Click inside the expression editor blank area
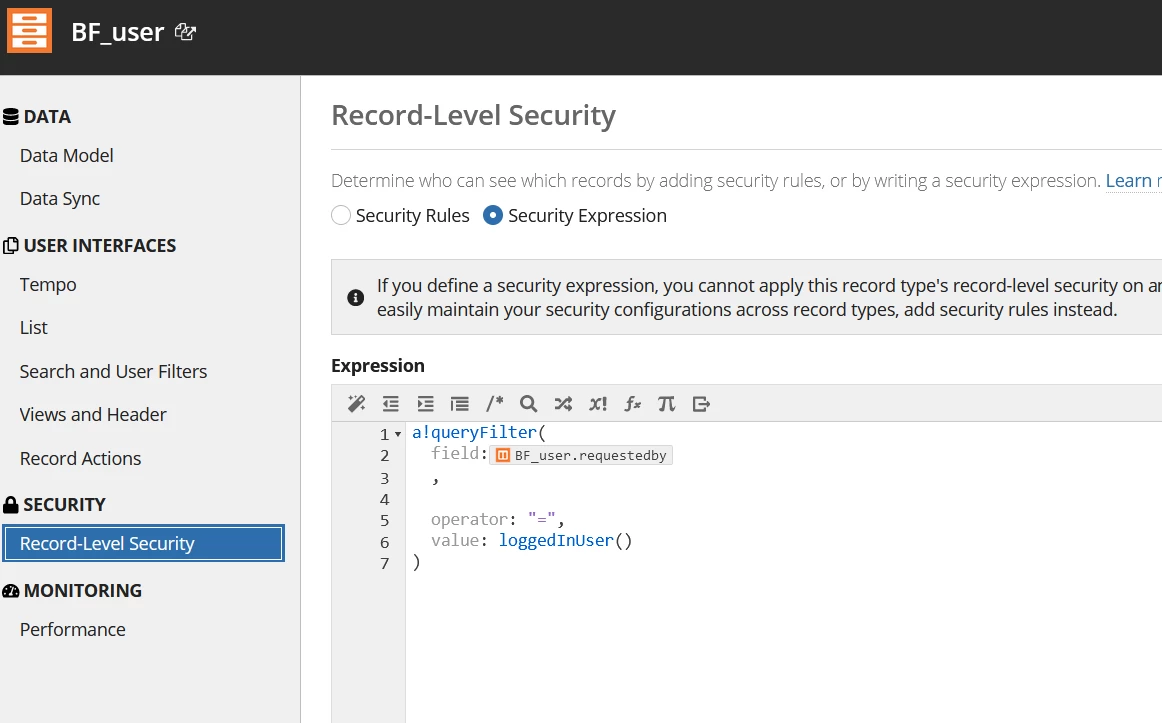1162x723 pixels. [783, 644]
